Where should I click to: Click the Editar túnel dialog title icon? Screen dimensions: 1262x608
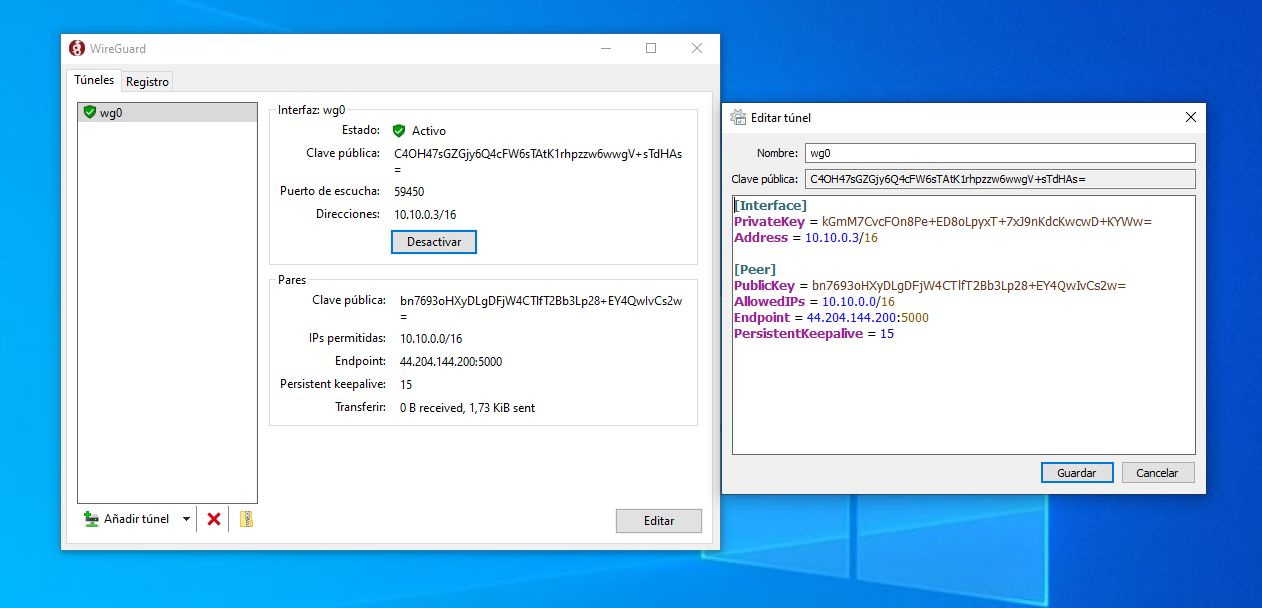[x=738, y=117]
